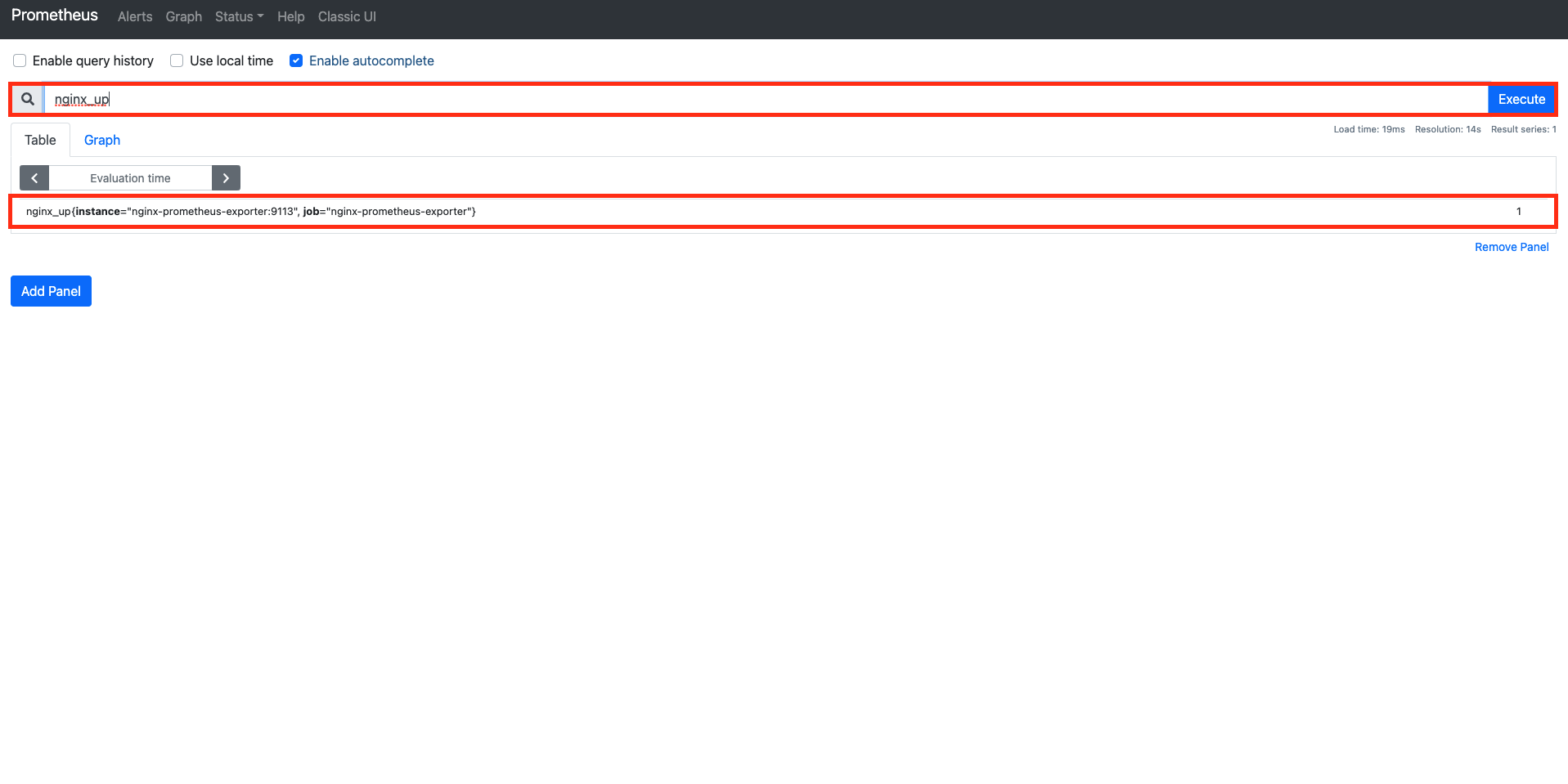Click the result value 1
This screenshot has width=1568, height=784.
point(1519,211)
